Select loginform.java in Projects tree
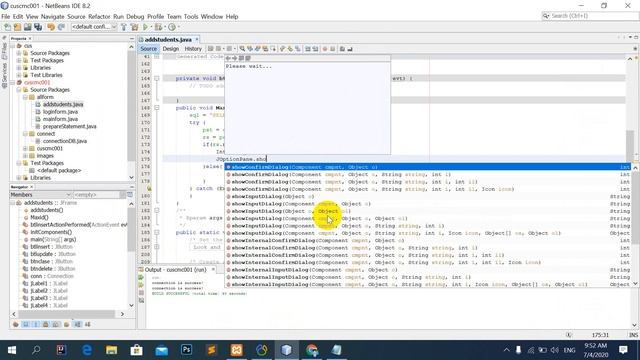640x360 pixels. coord(60,112)
